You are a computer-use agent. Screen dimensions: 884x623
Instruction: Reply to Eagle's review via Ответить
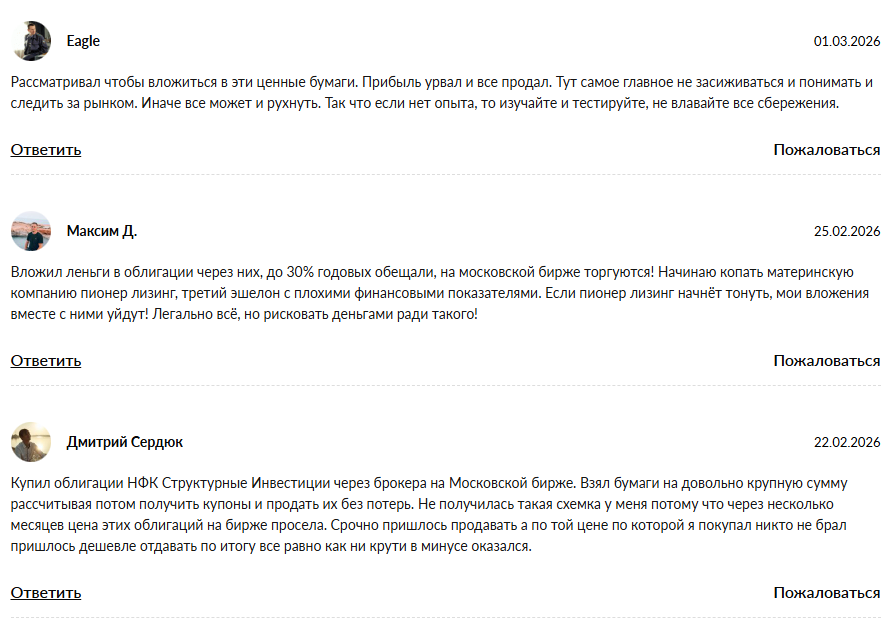point(46,150)
